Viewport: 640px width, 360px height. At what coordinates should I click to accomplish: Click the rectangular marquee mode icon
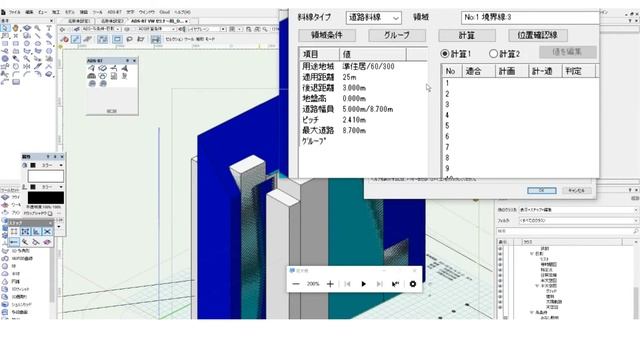[x=117, y=39]
